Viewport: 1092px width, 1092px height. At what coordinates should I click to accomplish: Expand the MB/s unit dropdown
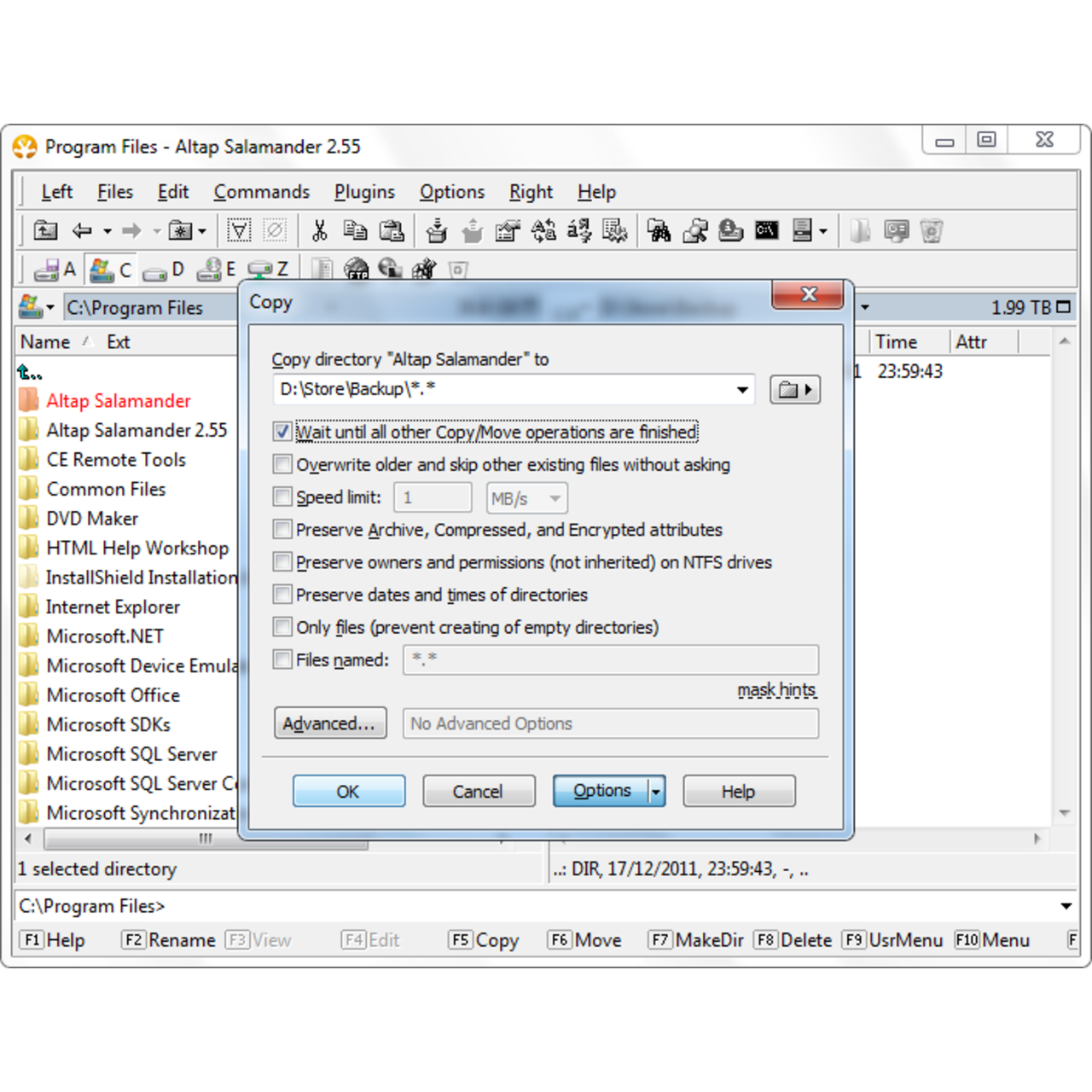(554, 497)
